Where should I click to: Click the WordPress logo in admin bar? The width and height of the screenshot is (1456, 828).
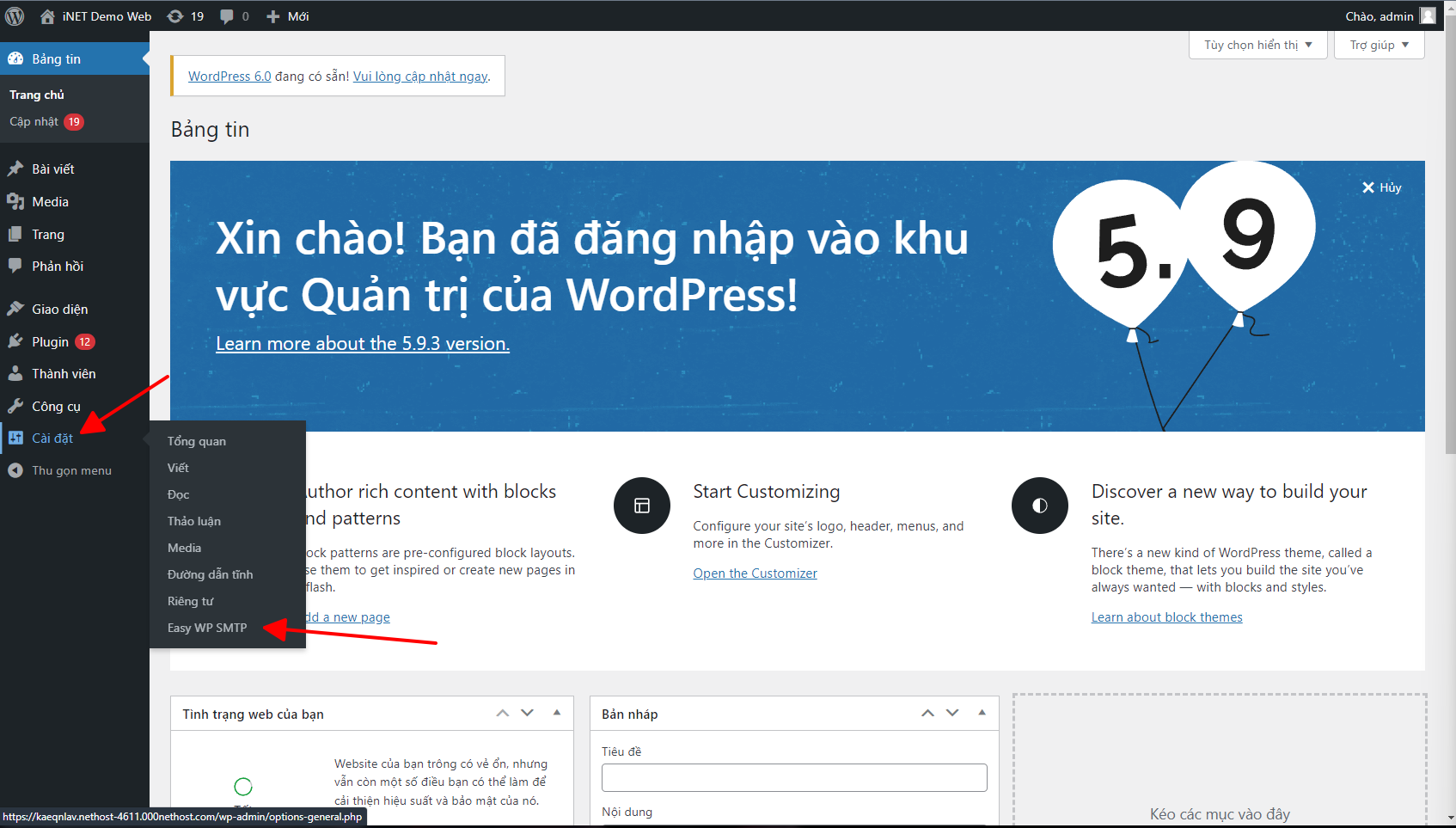[15, 16]
